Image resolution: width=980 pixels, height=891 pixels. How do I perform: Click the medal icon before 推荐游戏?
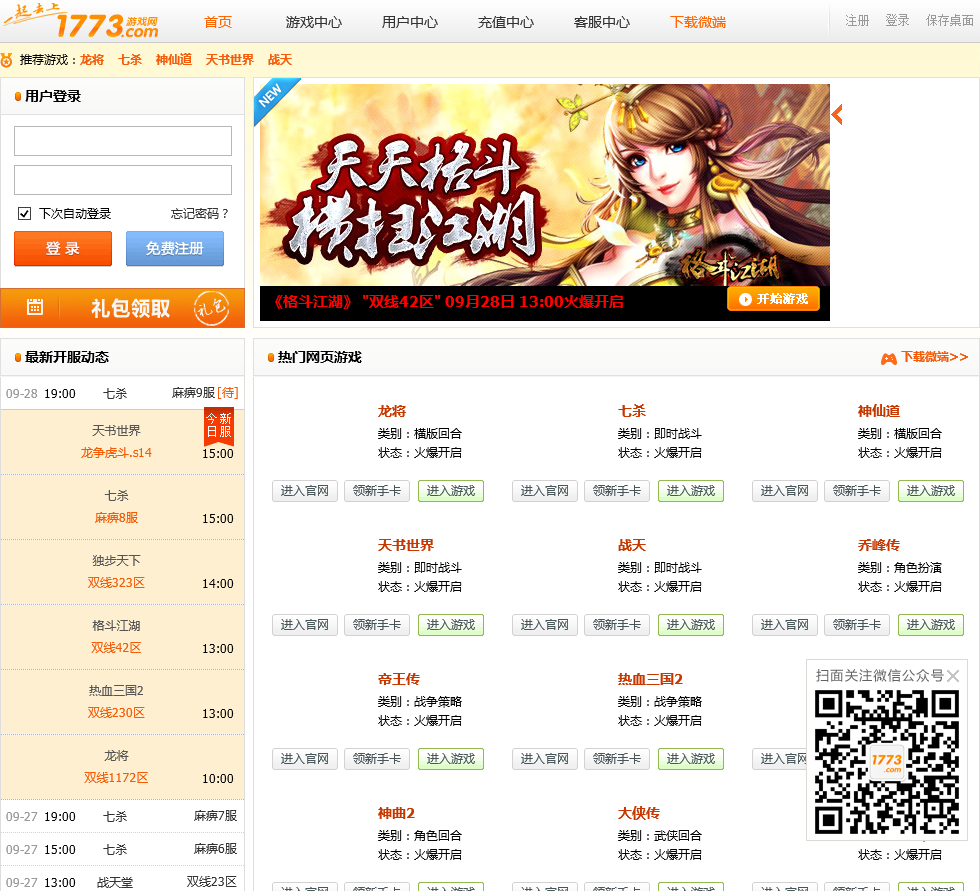tap(7, 60)
